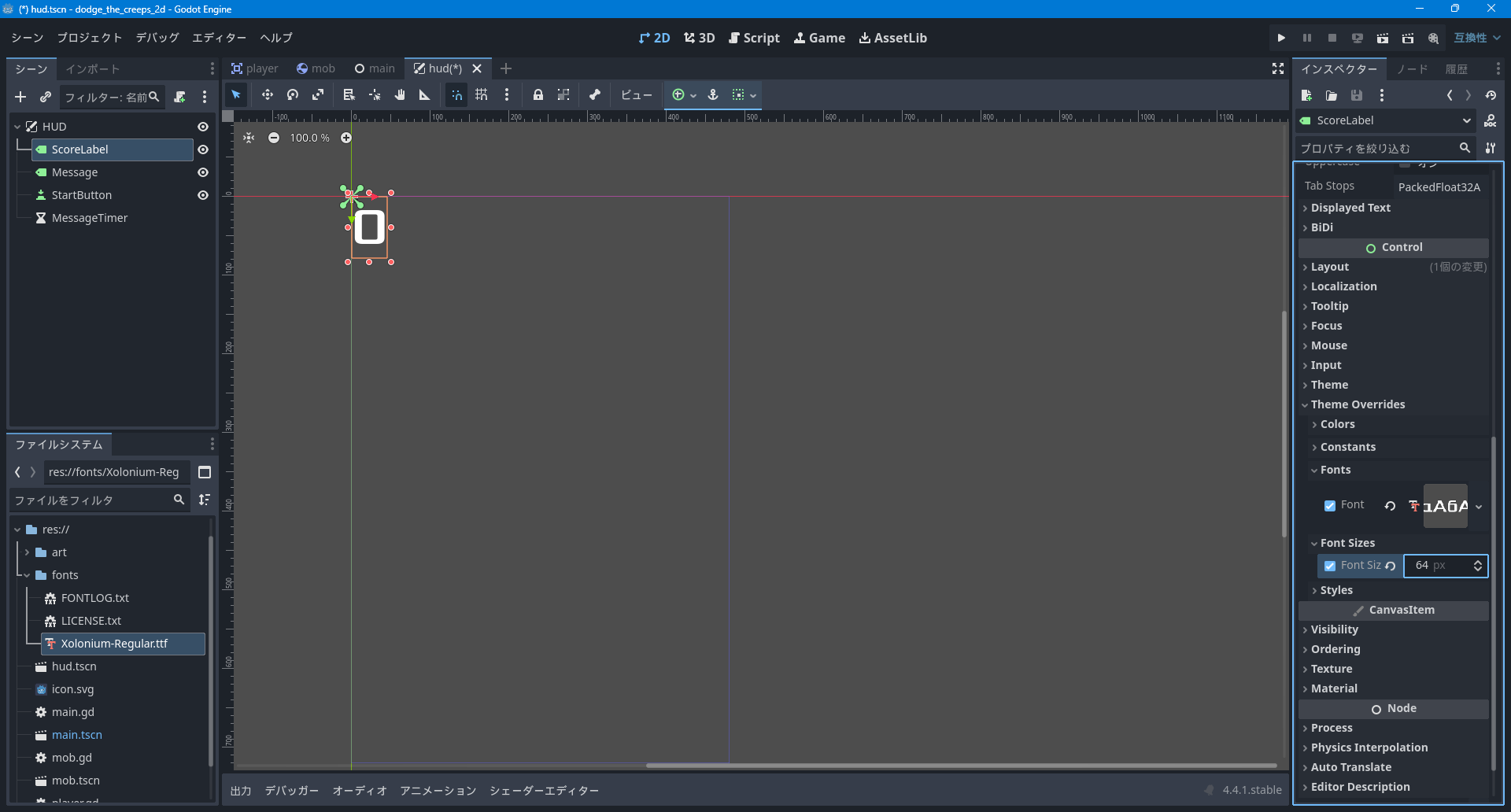Switch to the Script workspace

[x=754, y=38]
